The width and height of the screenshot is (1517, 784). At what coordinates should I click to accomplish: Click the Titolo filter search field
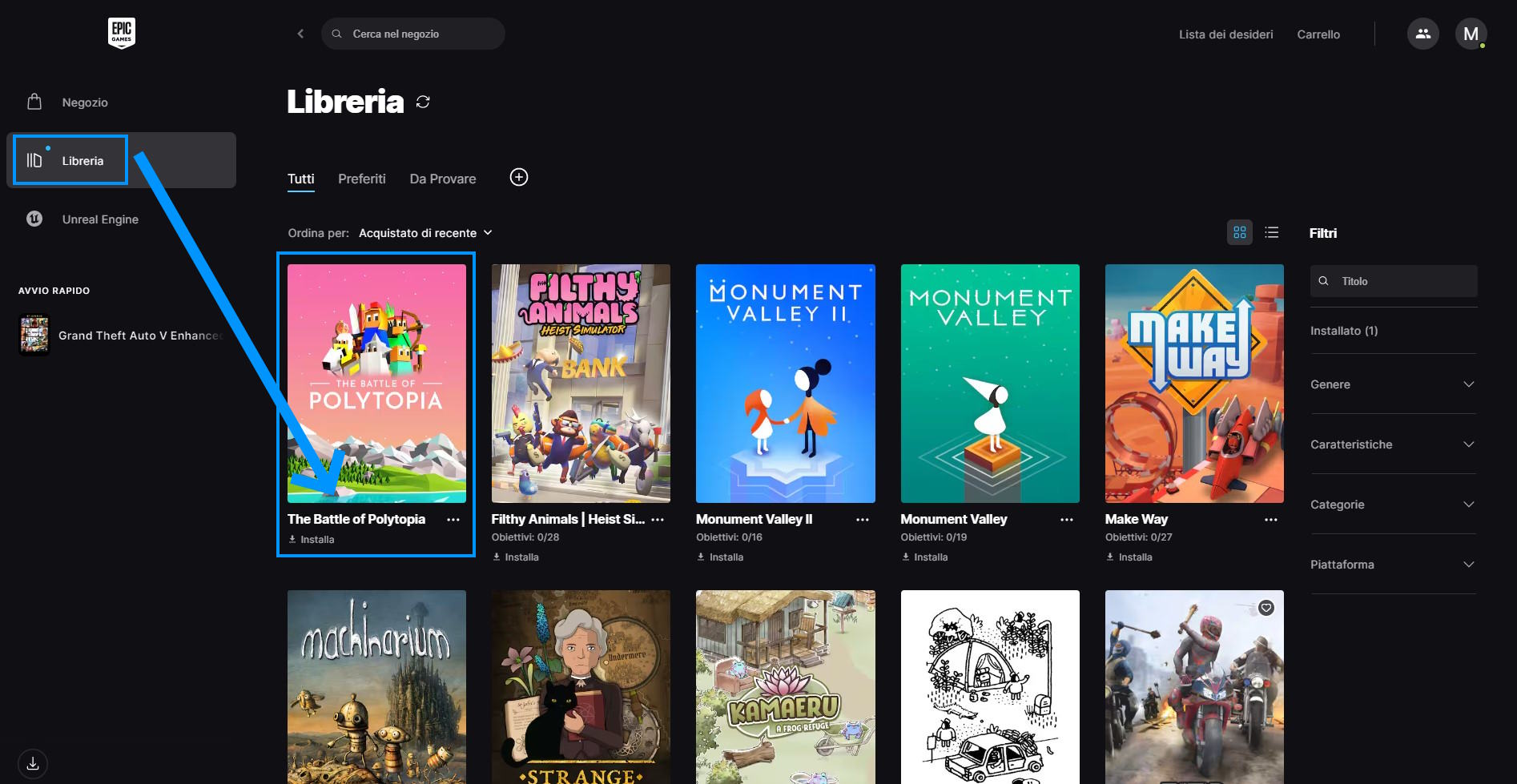tap(1394, 281)
